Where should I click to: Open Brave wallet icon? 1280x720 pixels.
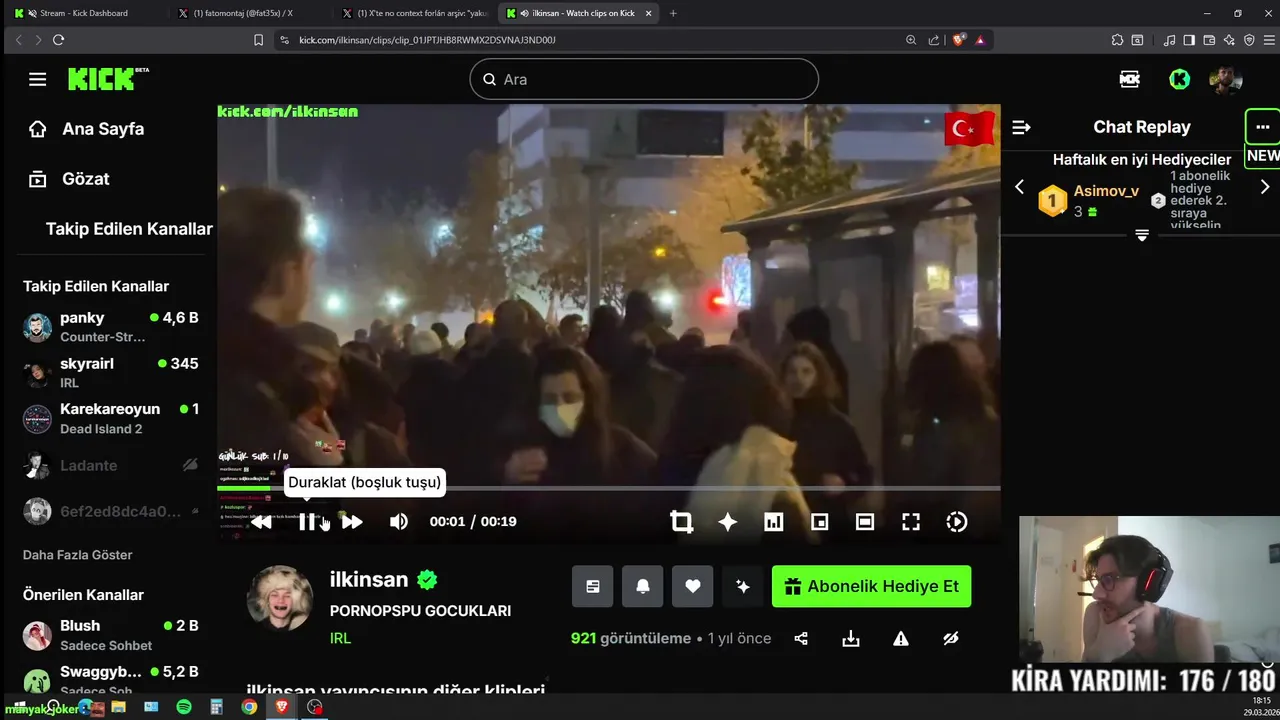(1209, 40)
